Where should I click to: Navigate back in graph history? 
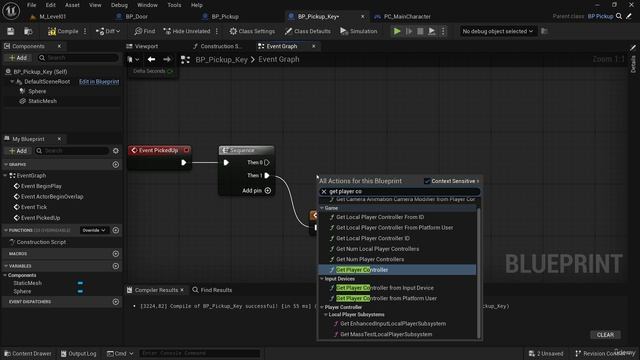pos(151,60)
